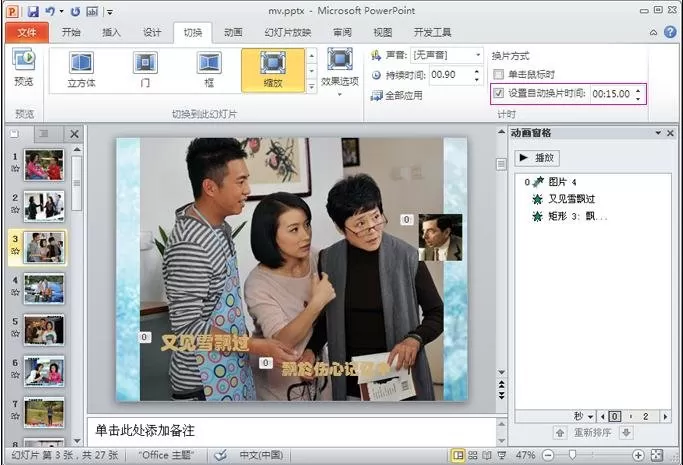This screenshot has height=465, width=683.
Task: Click the notes area 单击此处添加备注
Action: [x=292, y=431]
